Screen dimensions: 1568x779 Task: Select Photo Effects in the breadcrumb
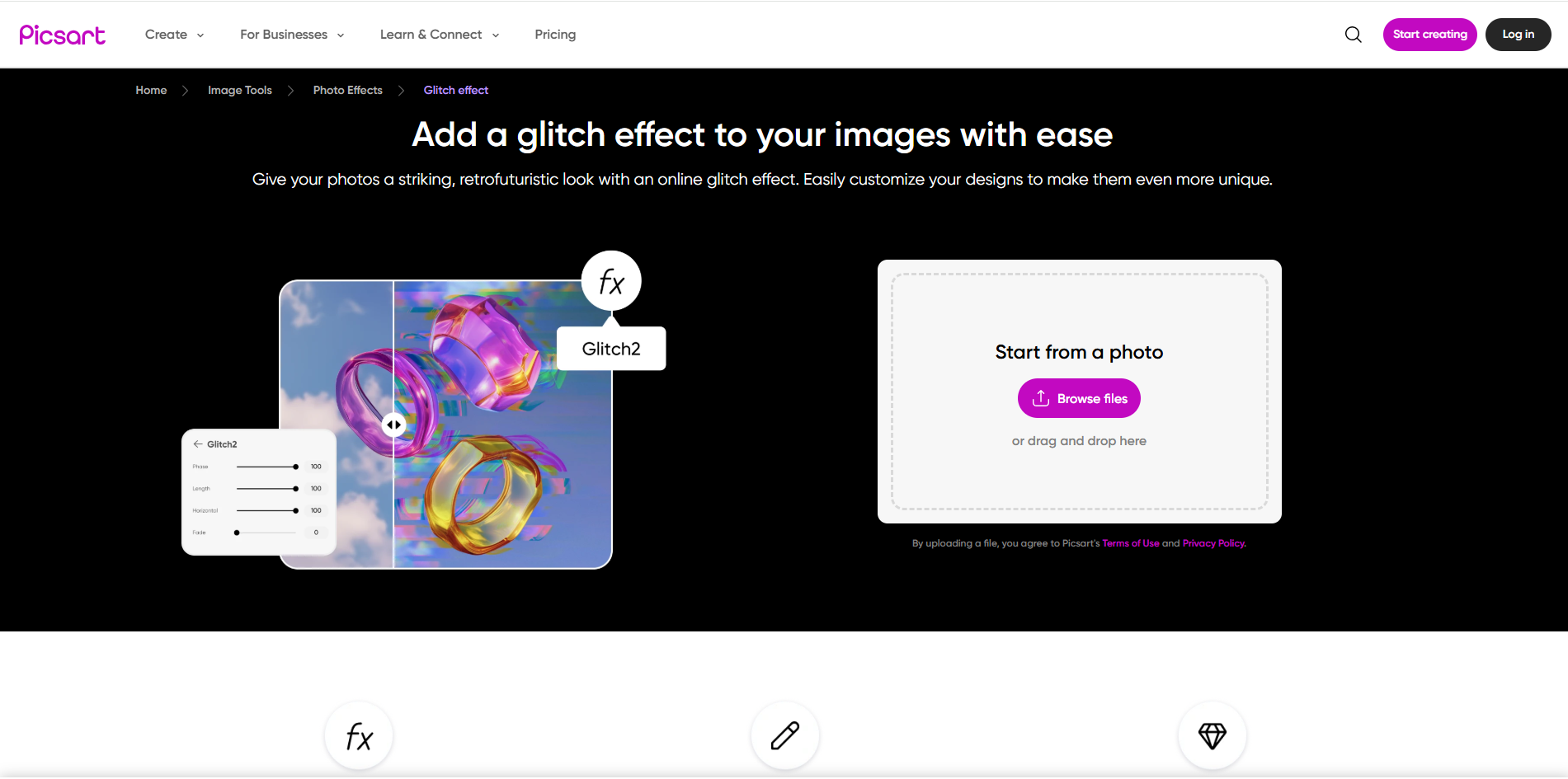click(x=347, y=90)
